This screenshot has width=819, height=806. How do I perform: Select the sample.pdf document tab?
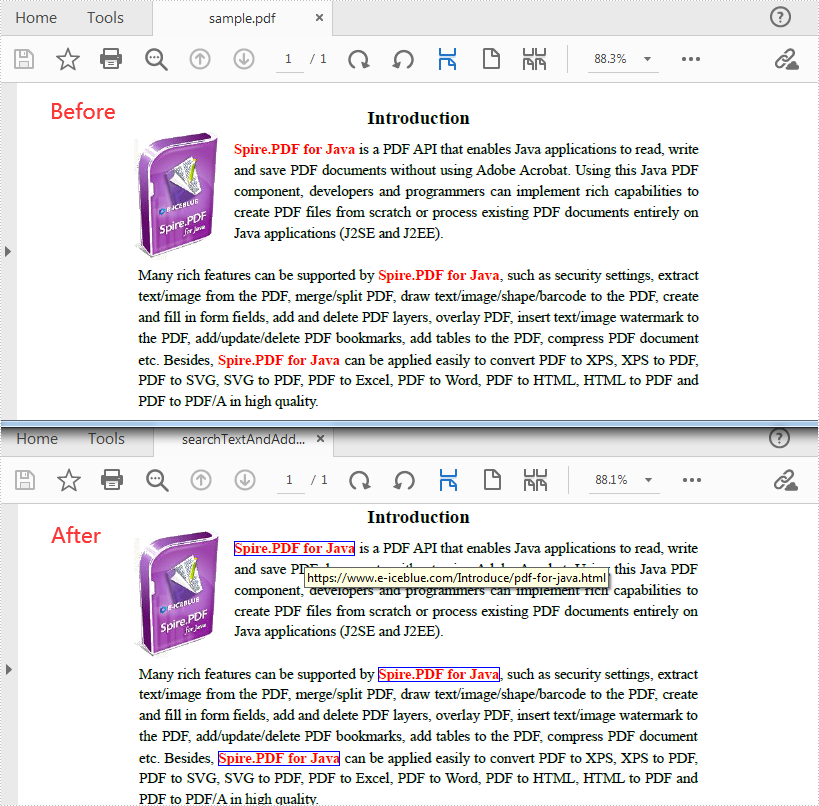[242, 19]
